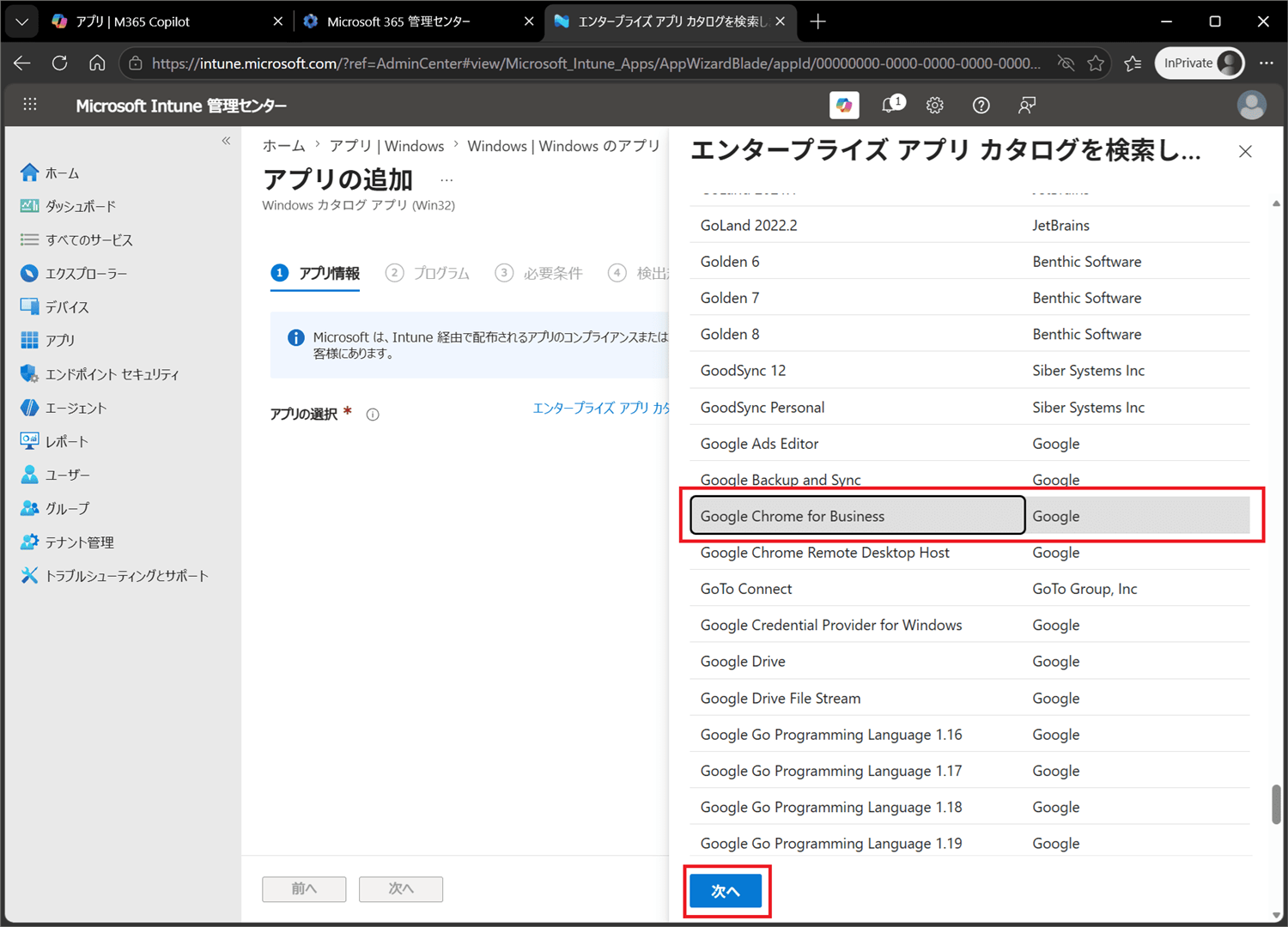This screenshot has height=927, width=1288.
Task: Add this page to favorites with the star
Action: click(x=1096, y=63)
